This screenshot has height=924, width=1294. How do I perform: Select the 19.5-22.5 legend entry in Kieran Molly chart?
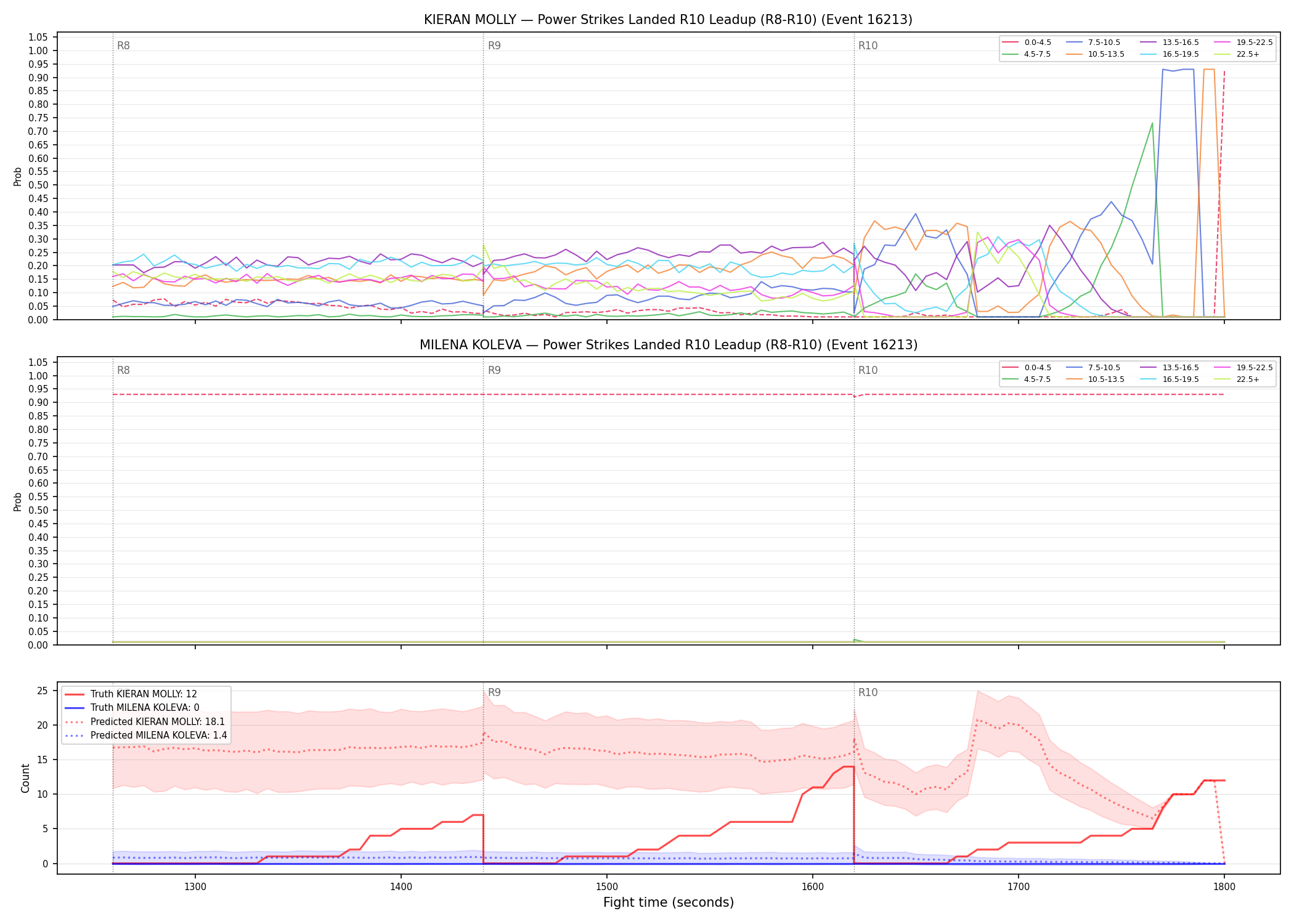[x=1243, y=43]
